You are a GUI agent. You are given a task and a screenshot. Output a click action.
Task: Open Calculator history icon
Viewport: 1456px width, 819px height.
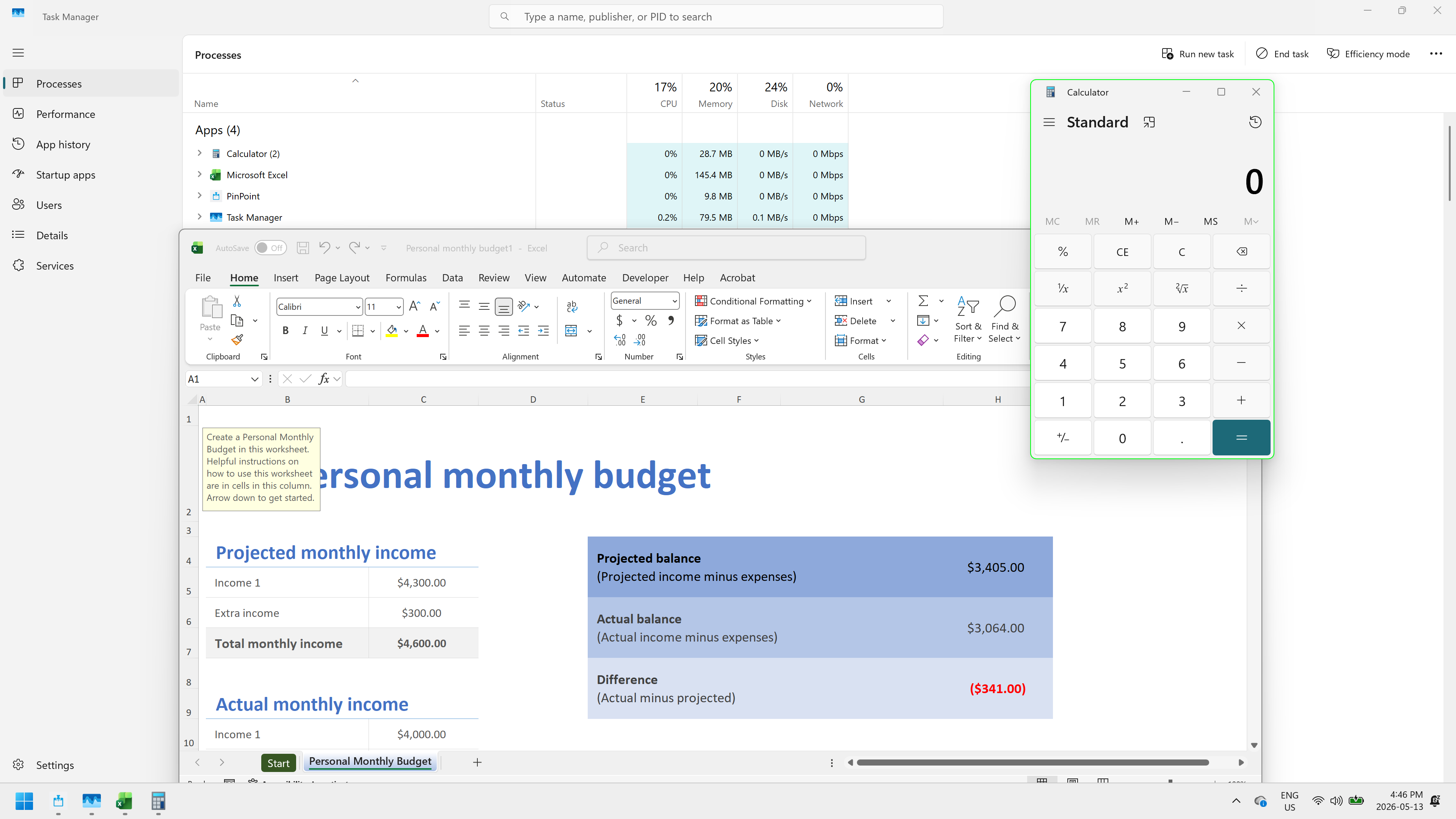point(1255,122)
